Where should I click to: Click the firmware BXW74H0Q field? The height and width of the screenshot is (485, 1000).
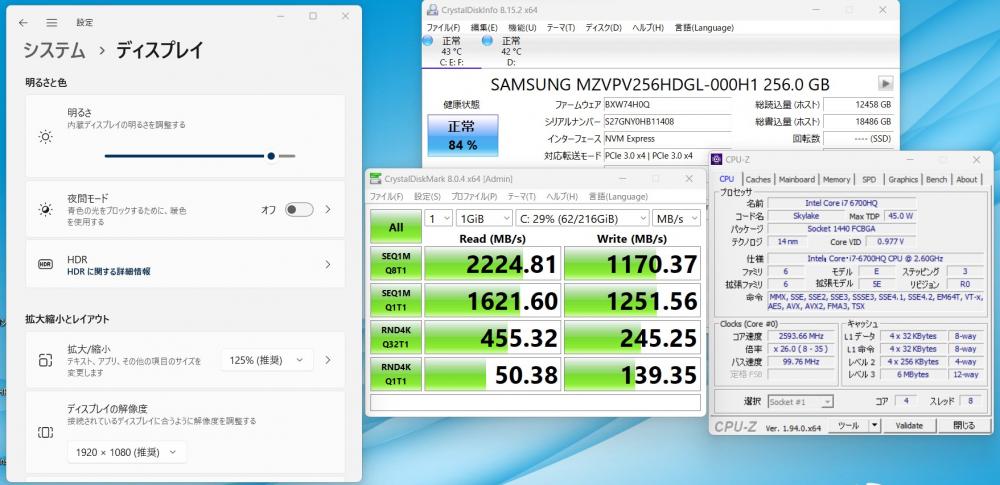click(667, 105)
